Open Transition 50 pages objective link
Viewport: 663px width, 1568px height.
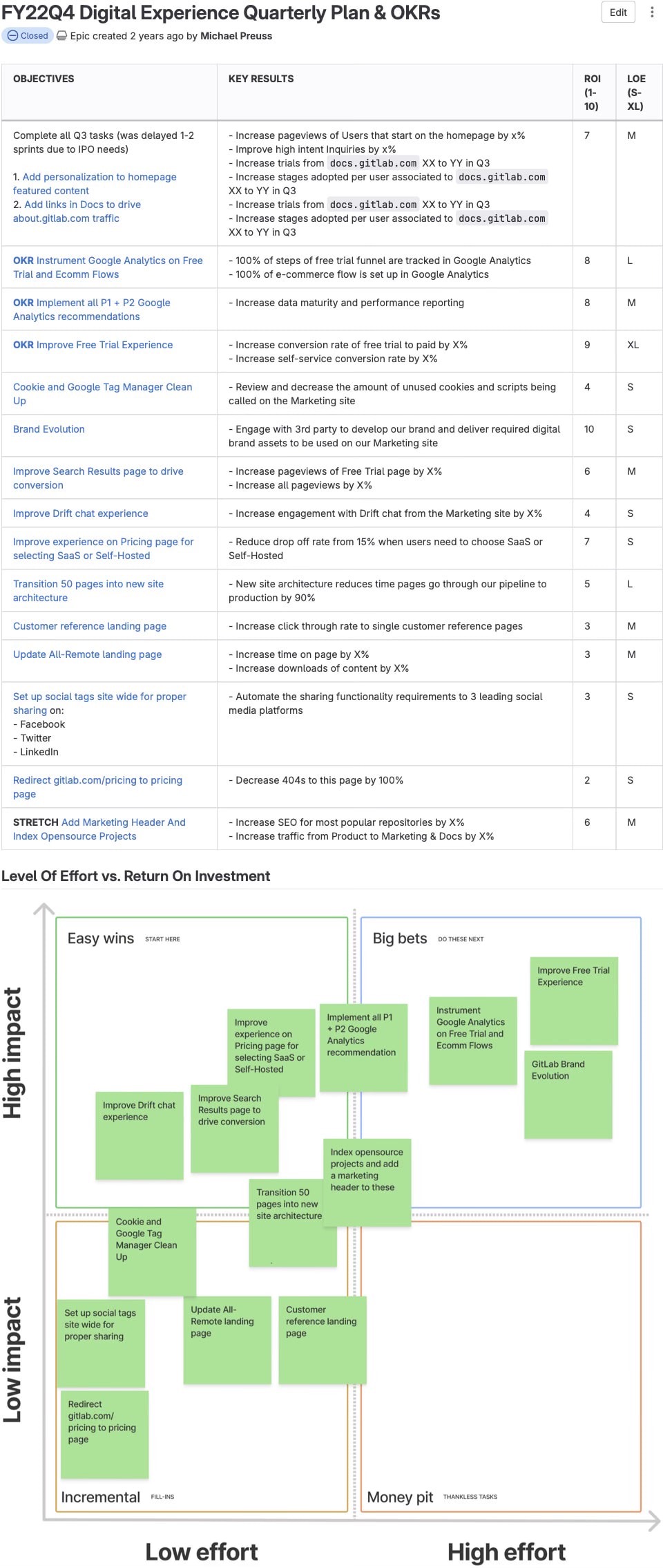88,584
